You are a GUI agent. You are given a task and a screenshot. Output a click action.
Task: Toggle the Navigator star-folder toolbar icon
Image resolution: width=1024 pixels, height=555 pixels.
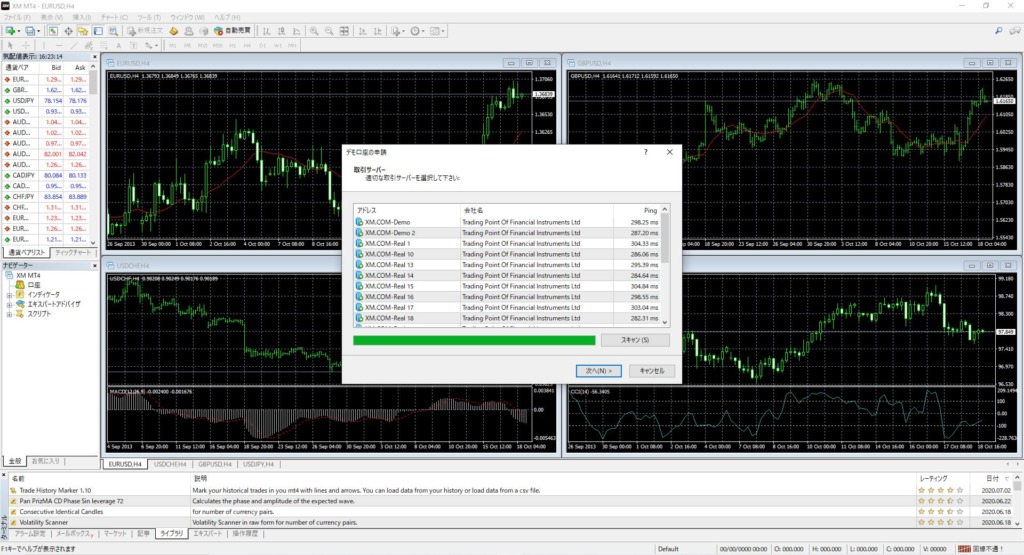tap(83, 31)
